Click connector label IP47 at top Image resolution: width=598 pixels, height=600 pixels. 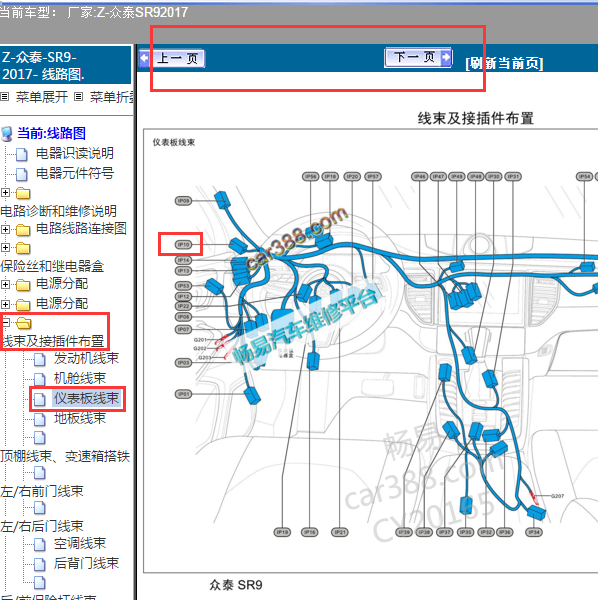pos(438,176)
